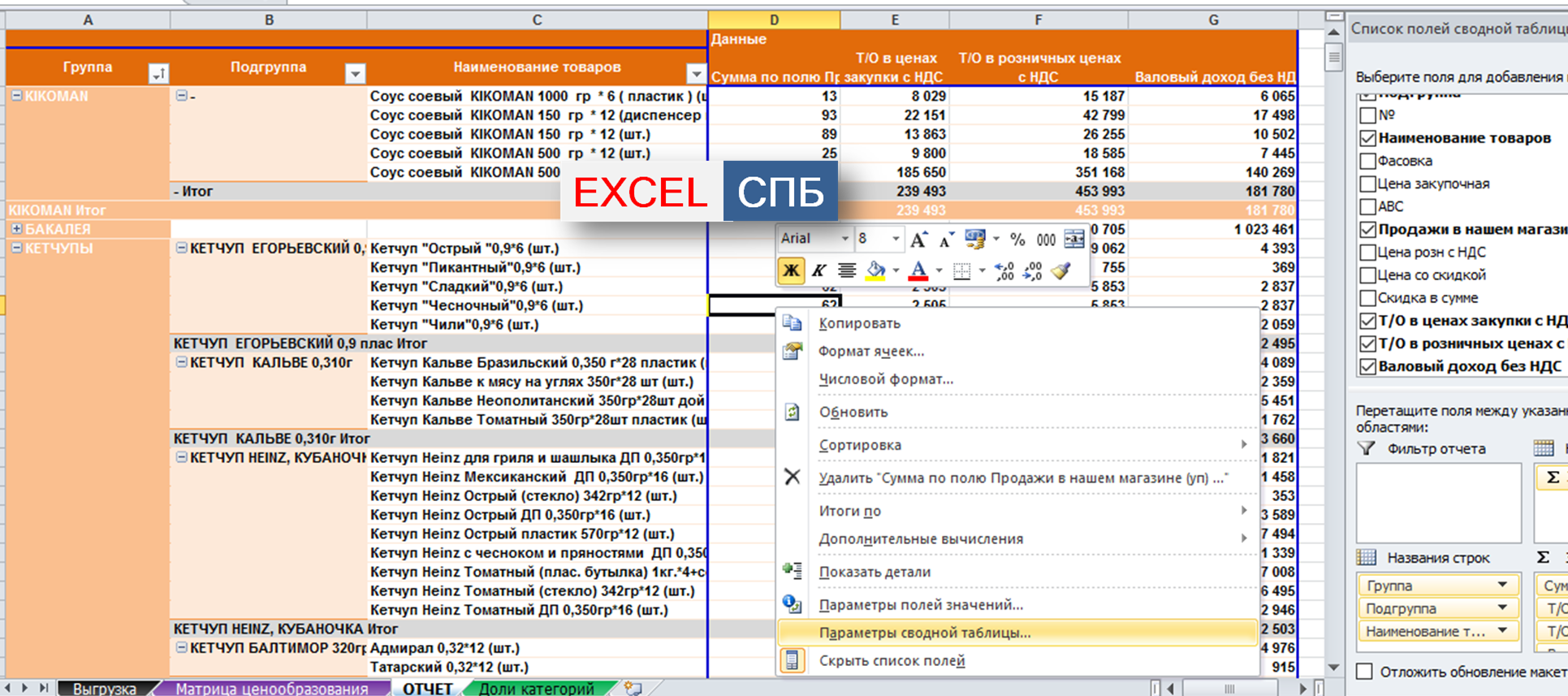The image size is (1568, 696).
Task: Click the center alignment icon
Action: pyautogui.click(x=847, y=271)
